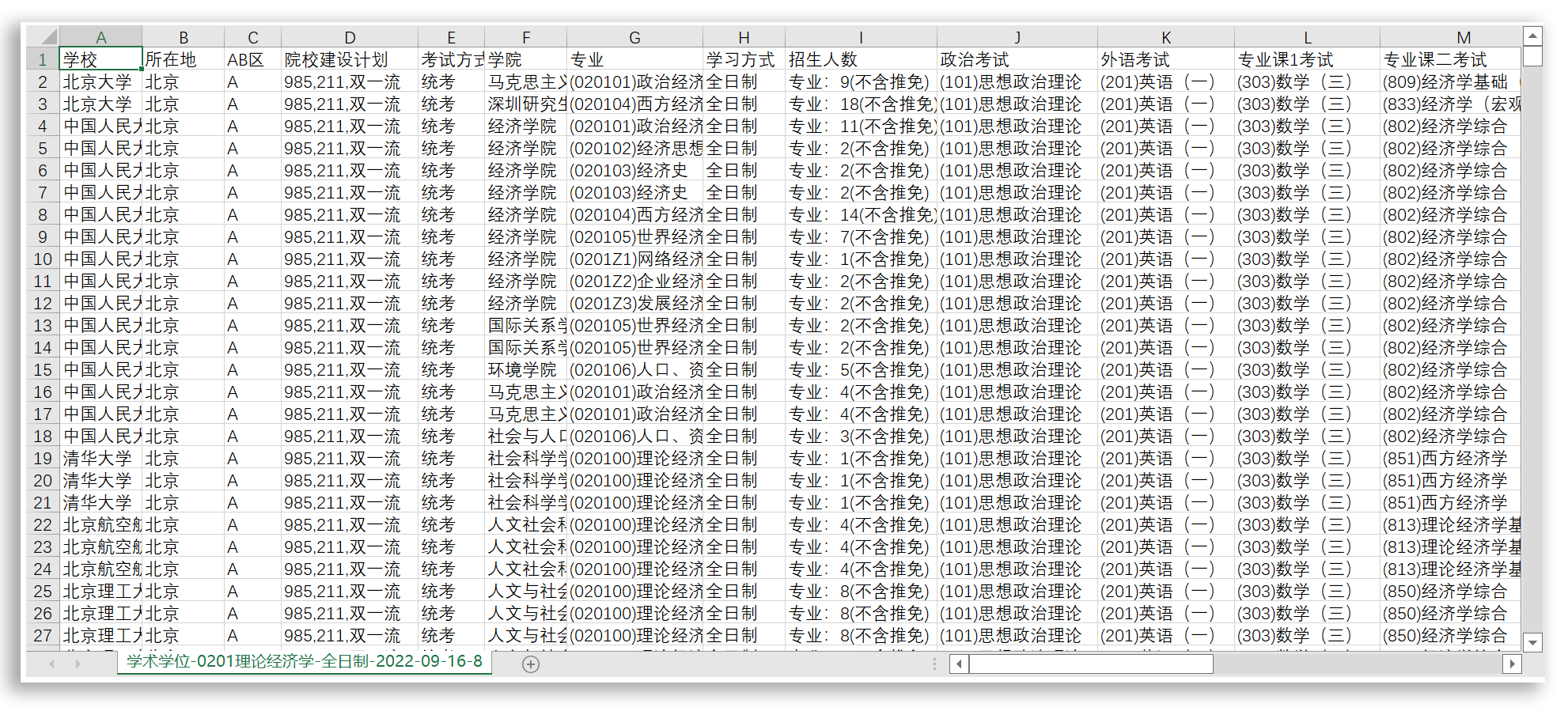Select cell 国际关系学 in row 13
The image size is (1568, 711).
(526, 325)
